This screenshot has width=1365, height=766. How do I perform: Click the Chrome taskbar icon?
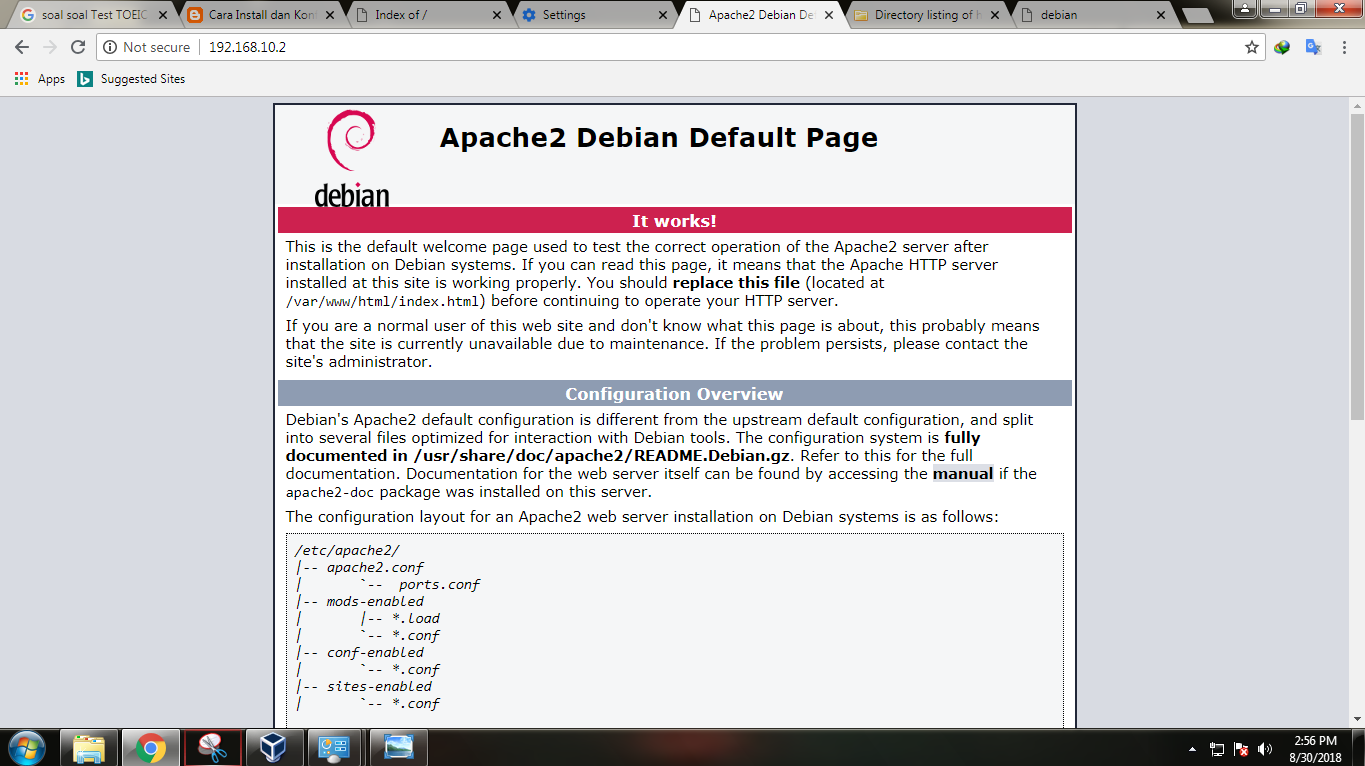pyautogui.click(x=151, y=747)
